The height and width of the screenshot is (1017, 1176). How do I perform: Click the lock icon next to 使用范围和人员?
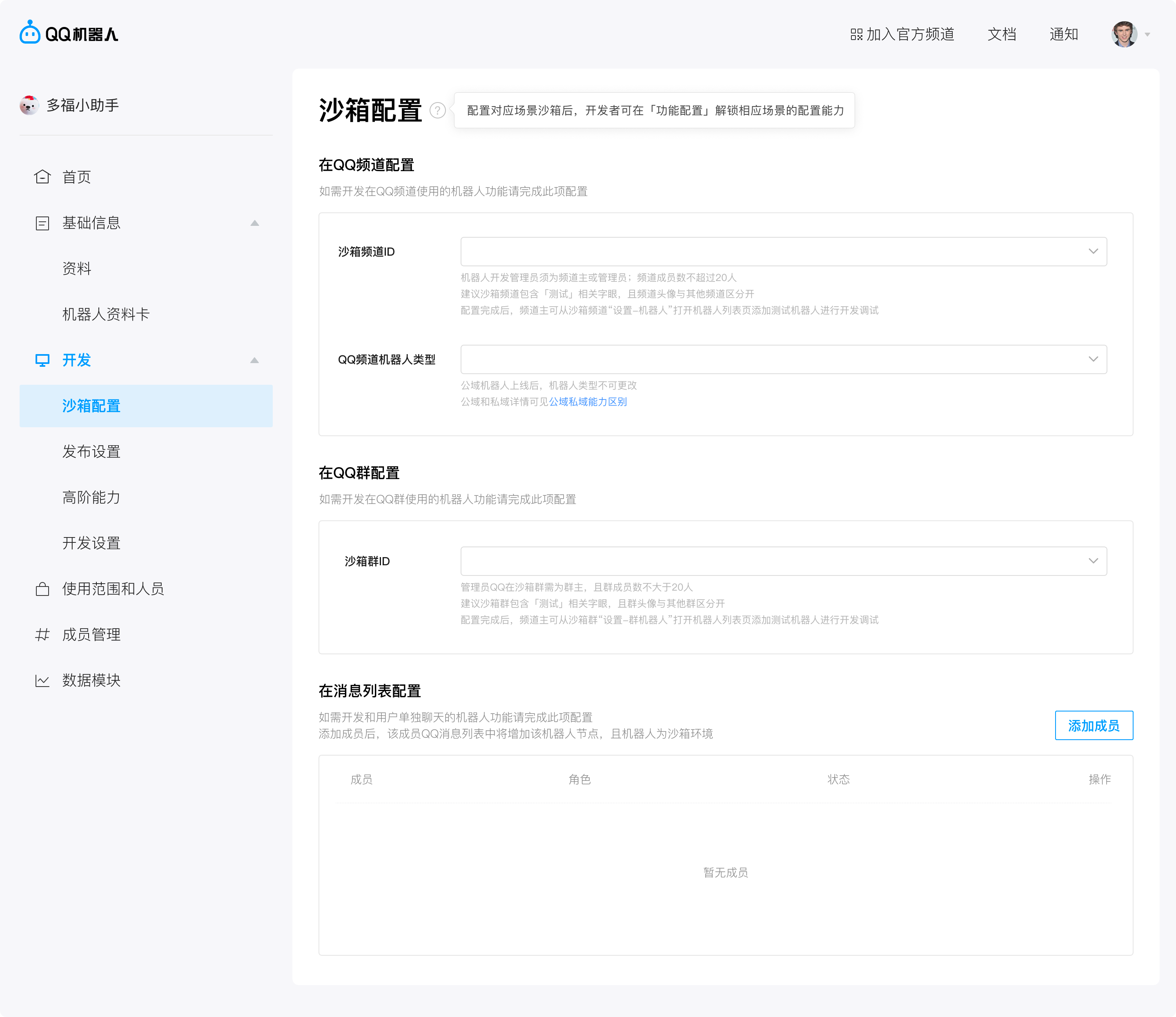(x=42, y=589)
